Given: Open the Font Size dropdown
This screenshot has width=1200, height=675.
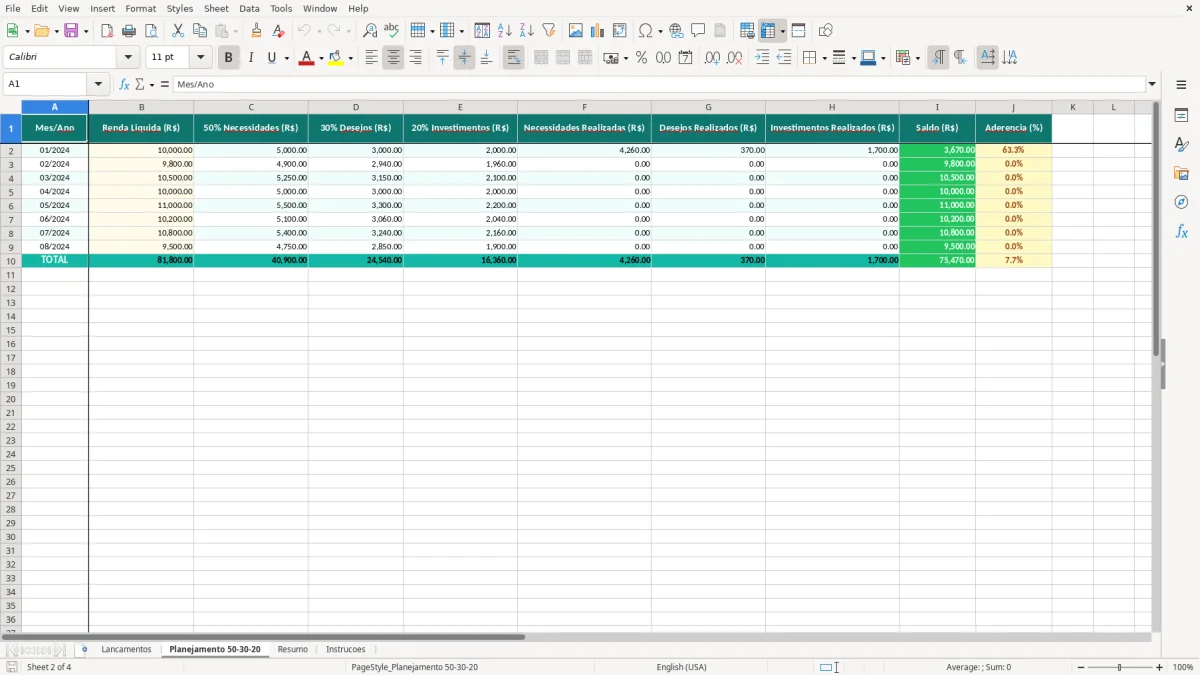Looking at the screenshot, I should (x=200, y=58).
